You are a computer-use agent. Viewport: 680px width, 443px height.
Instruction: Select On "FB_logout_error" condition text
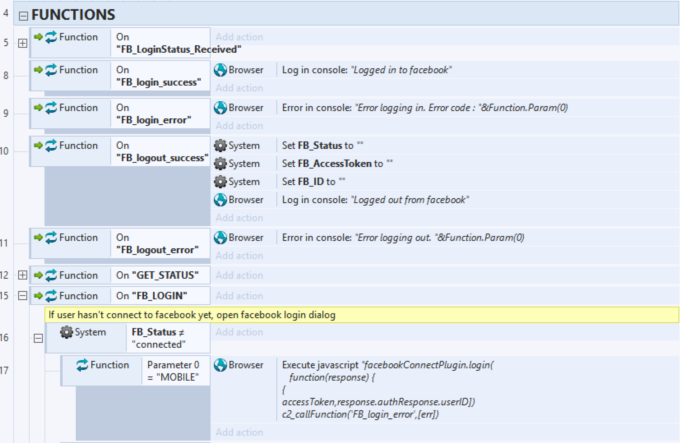(x=157, y=244)
